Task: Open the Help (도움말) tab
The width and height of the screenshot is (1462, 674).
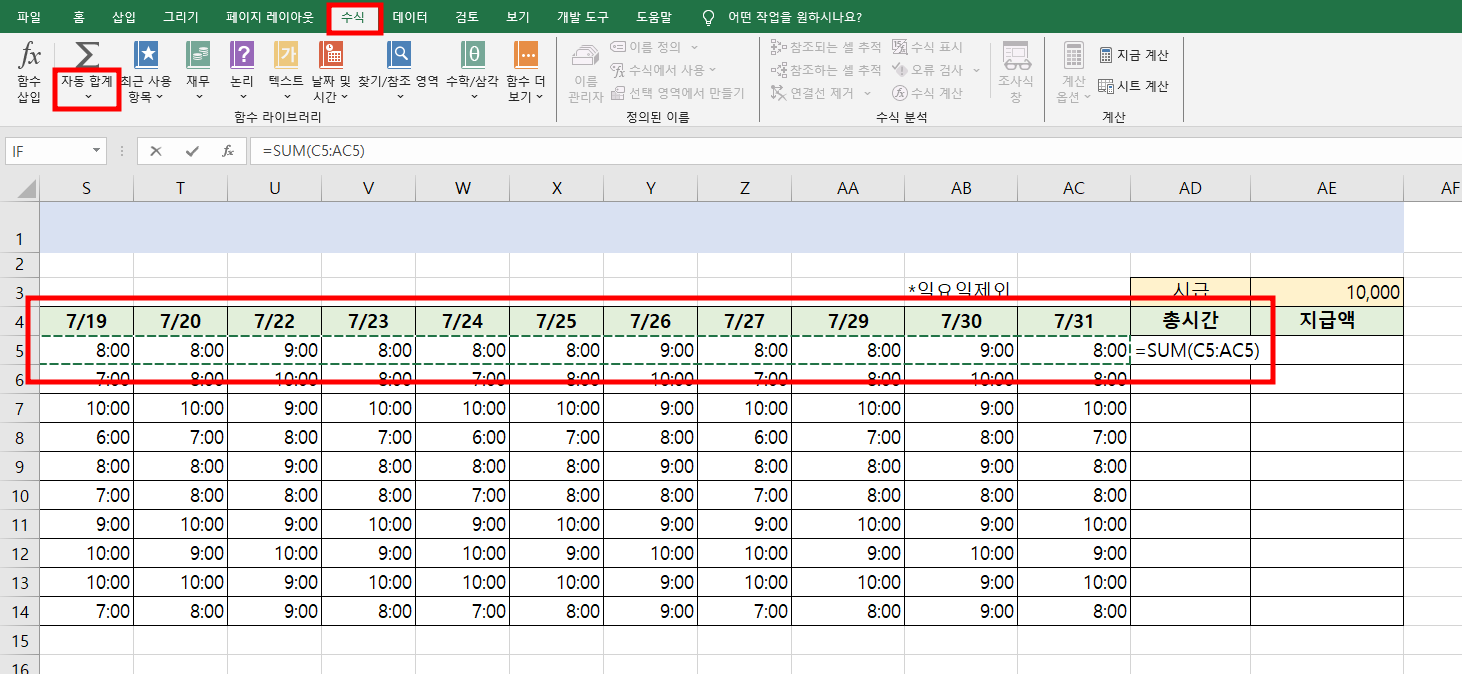Action: pos(654,17)
